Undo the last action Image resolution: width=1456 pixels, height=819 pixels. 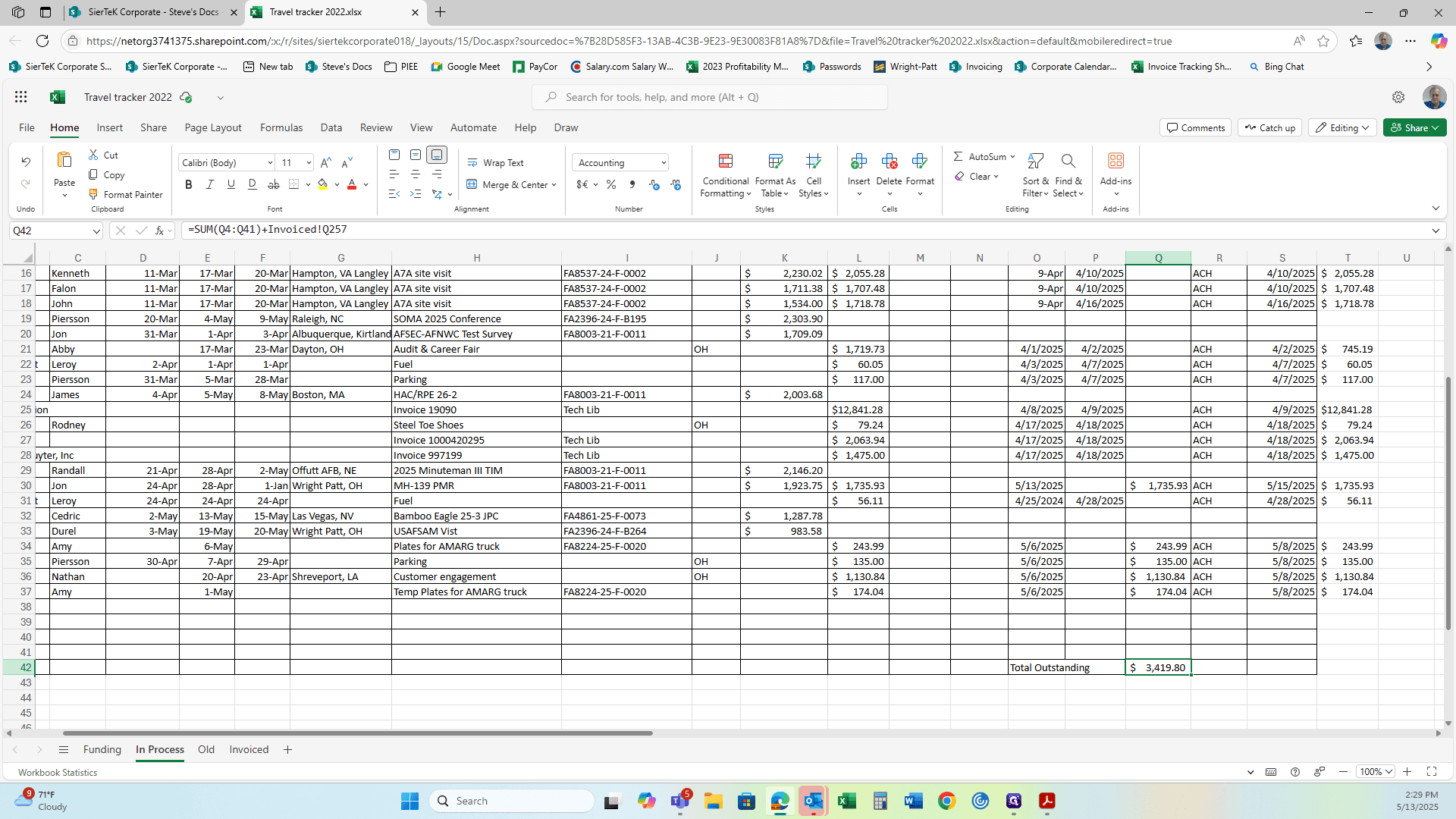click(x=26, y=162)
